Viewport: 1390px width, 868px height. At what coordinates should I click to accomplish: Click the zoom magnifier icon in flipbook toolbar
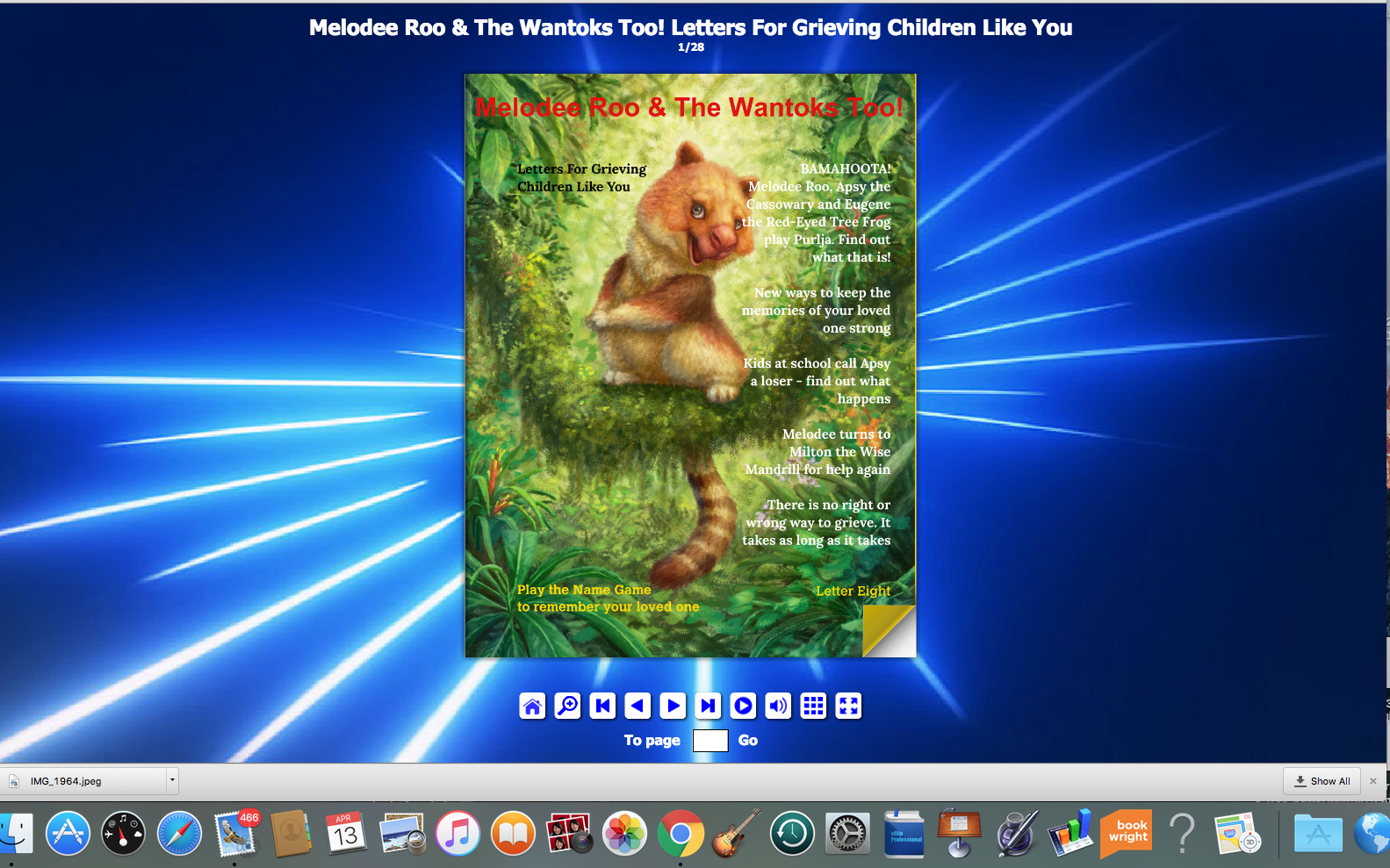tap(567, 706)
